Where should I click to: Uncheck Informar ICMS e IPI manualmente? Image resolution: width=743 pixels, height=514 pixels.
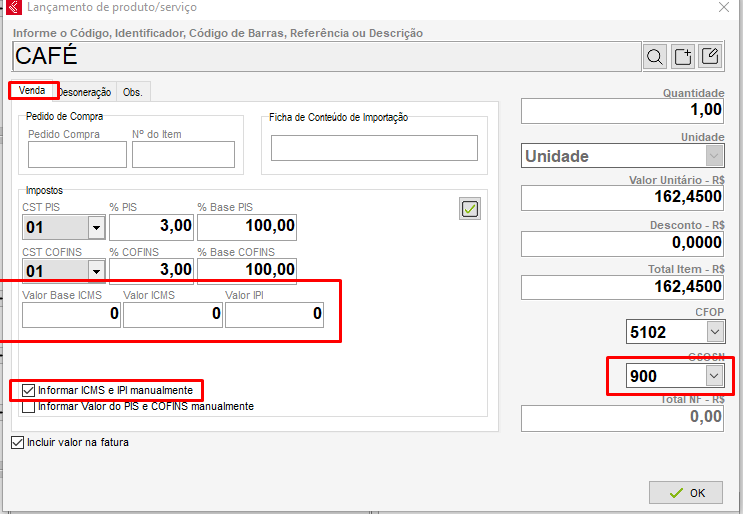(28, 390)
